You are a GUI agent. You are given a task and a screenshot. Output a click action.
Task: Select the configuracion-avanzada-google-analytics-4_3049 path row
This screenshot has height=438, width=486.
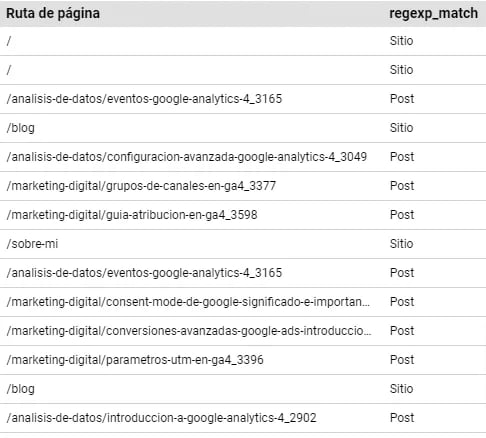pos(243,157)
